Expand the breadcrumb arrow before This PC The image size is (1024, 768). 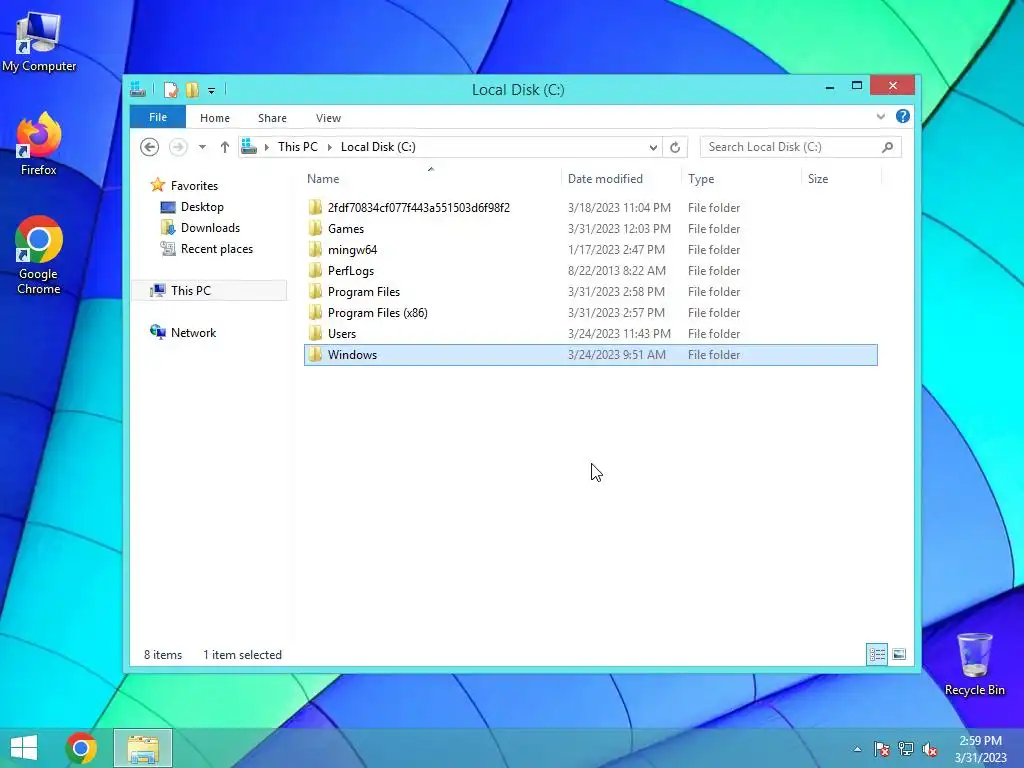coord(266,148)
